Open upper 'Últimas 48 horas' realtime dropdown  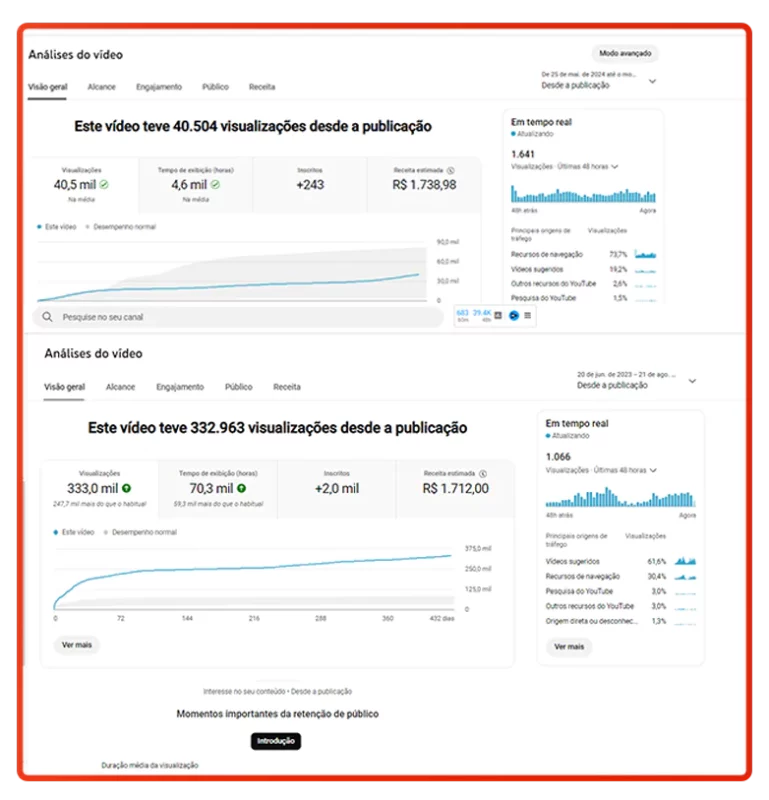(615, 167)
